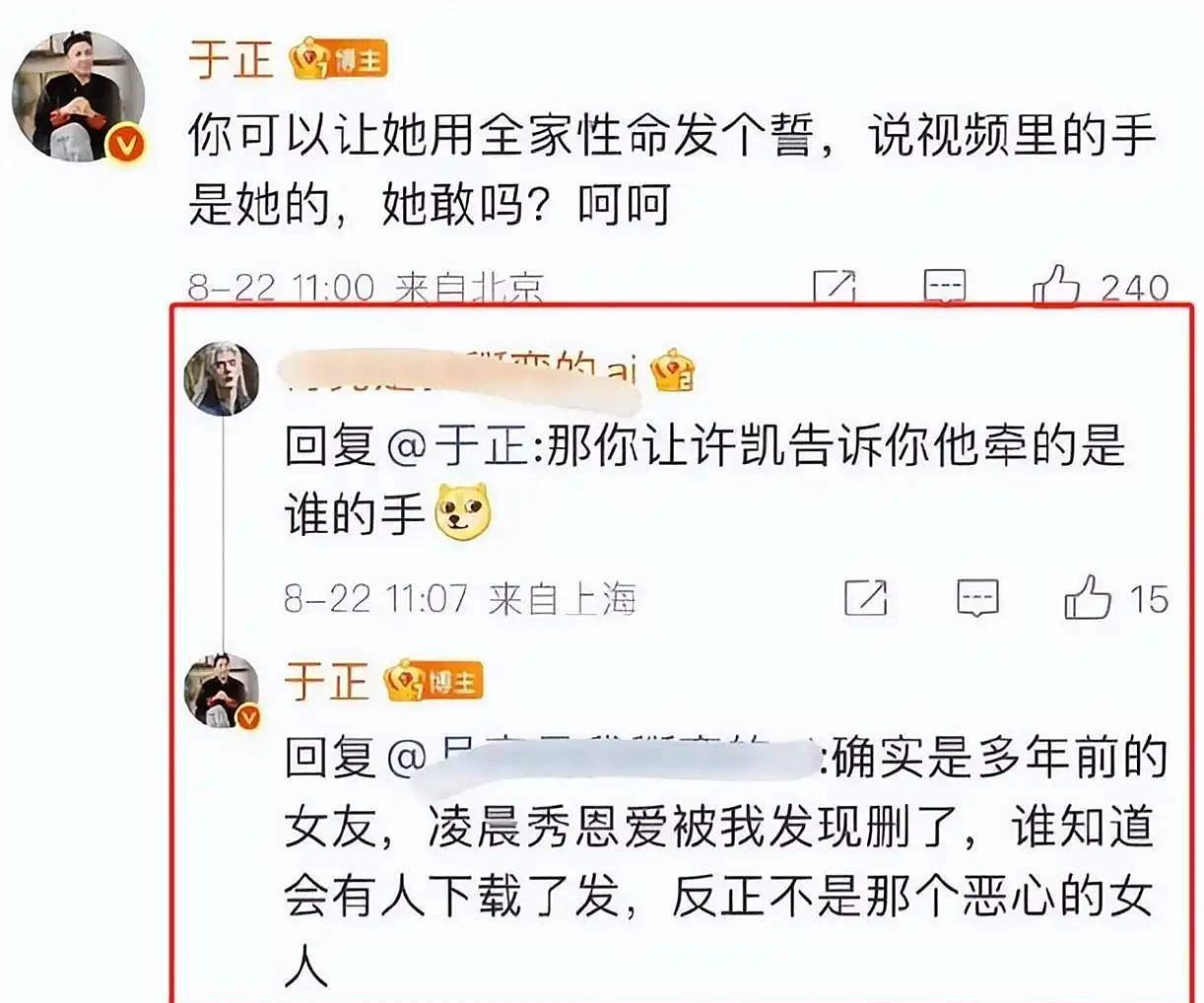Repost the 11:07 reply from 上海
Screen dimensions: 1204x1003
point(866,598)
